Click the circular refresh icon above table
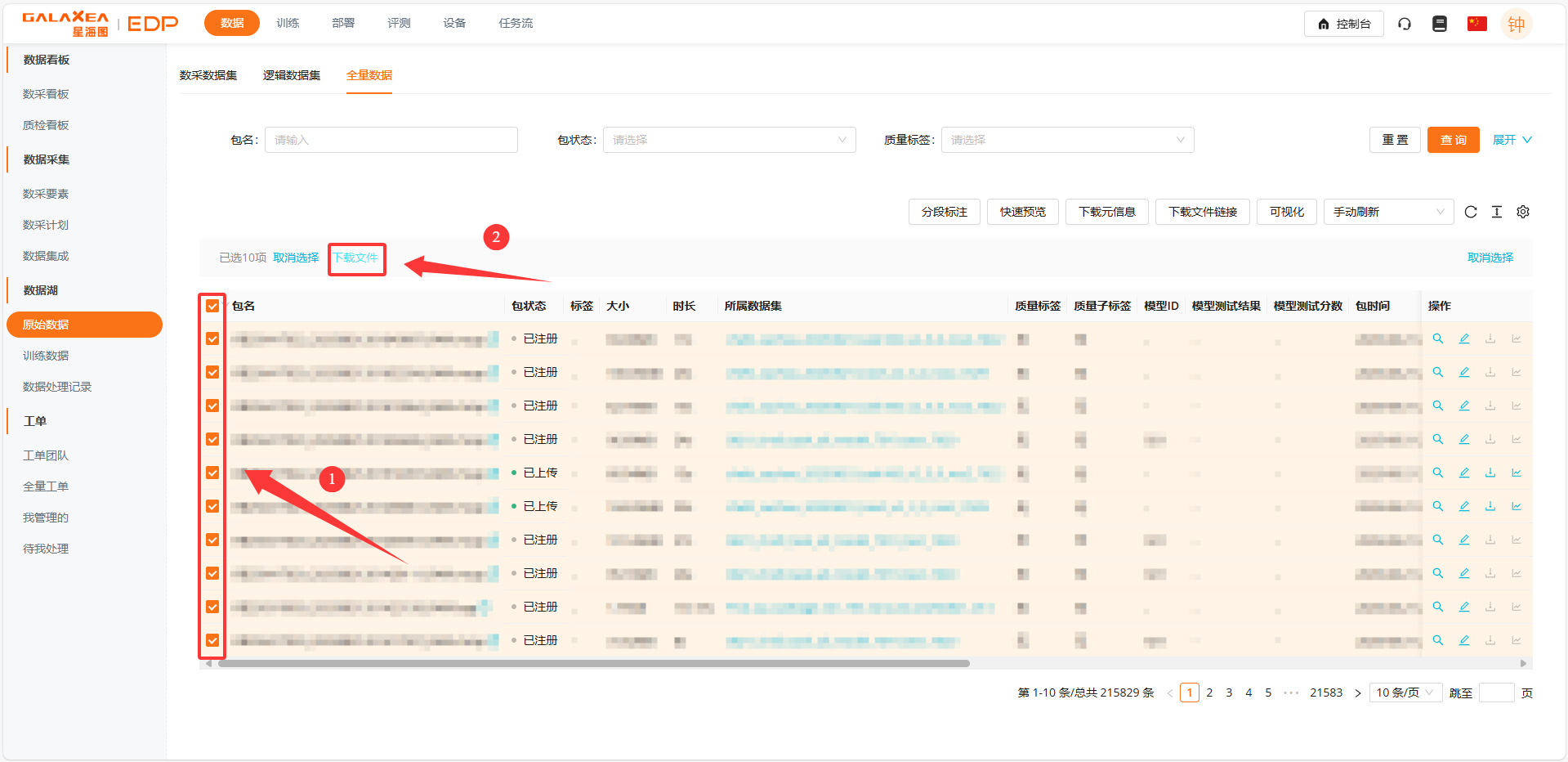 [1471, 212]
